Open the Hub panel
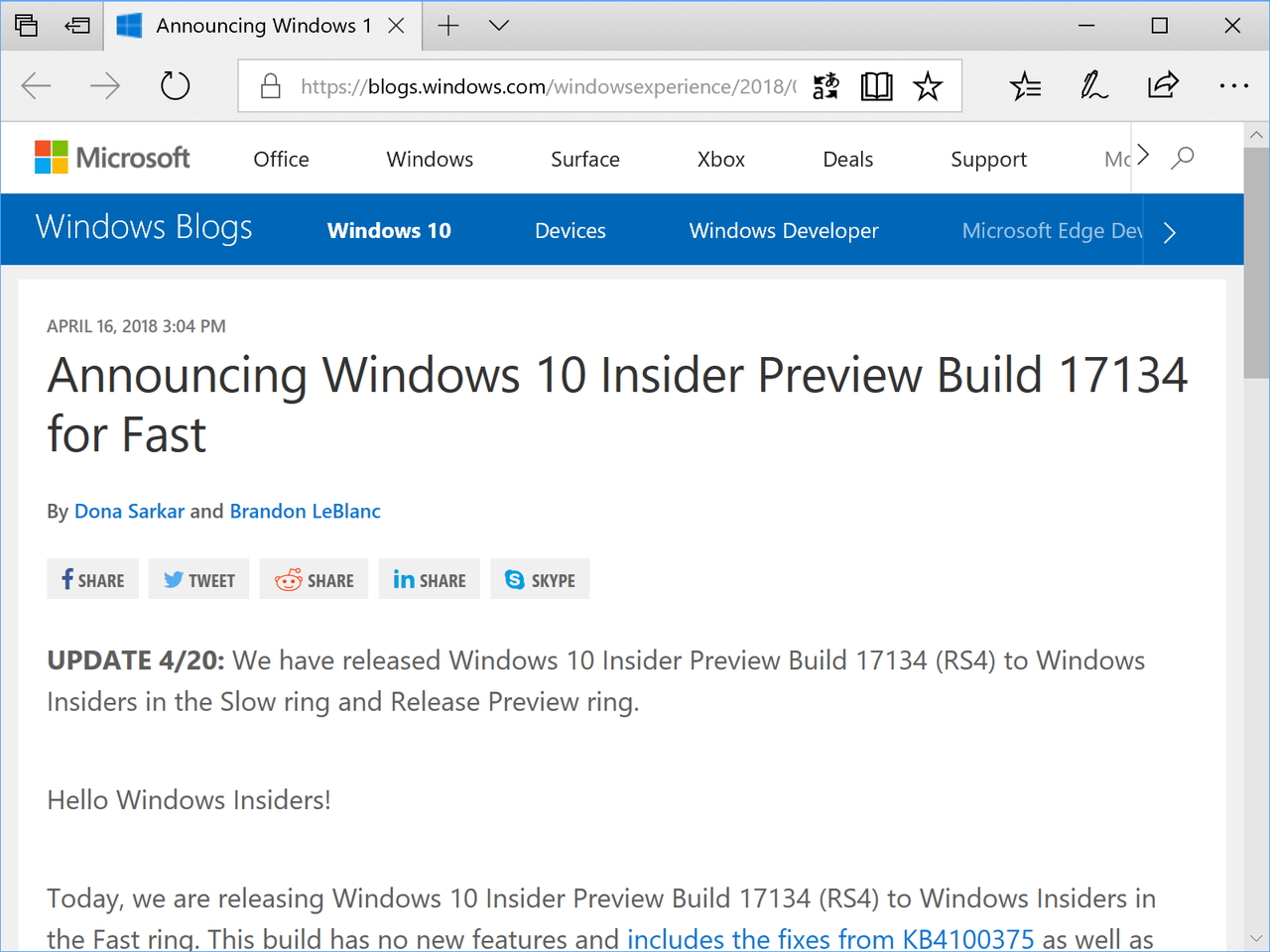 click(x=1025, y=86)
